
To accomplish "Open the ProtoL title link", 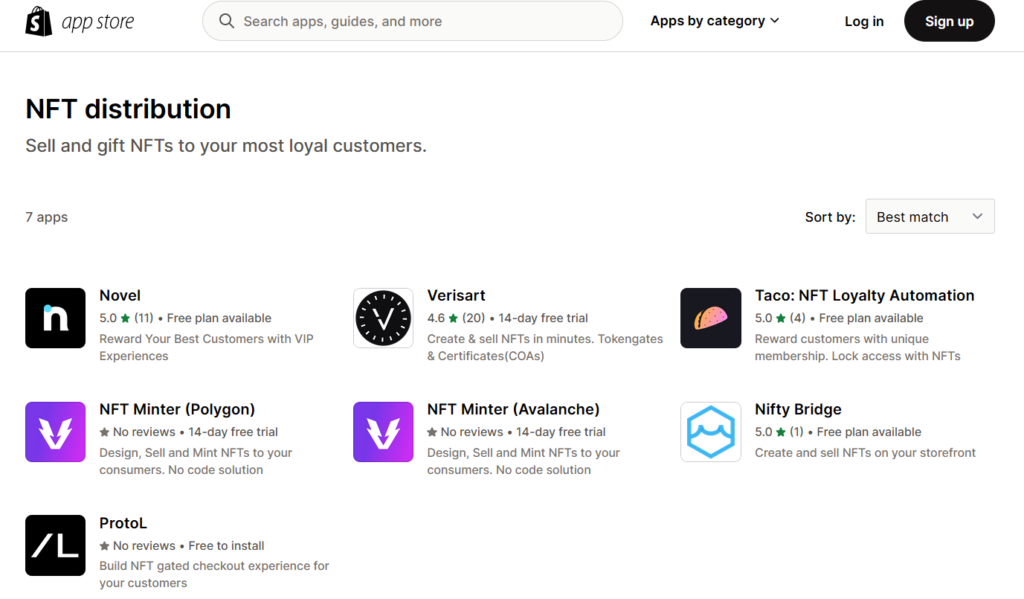I will [123, 523].
